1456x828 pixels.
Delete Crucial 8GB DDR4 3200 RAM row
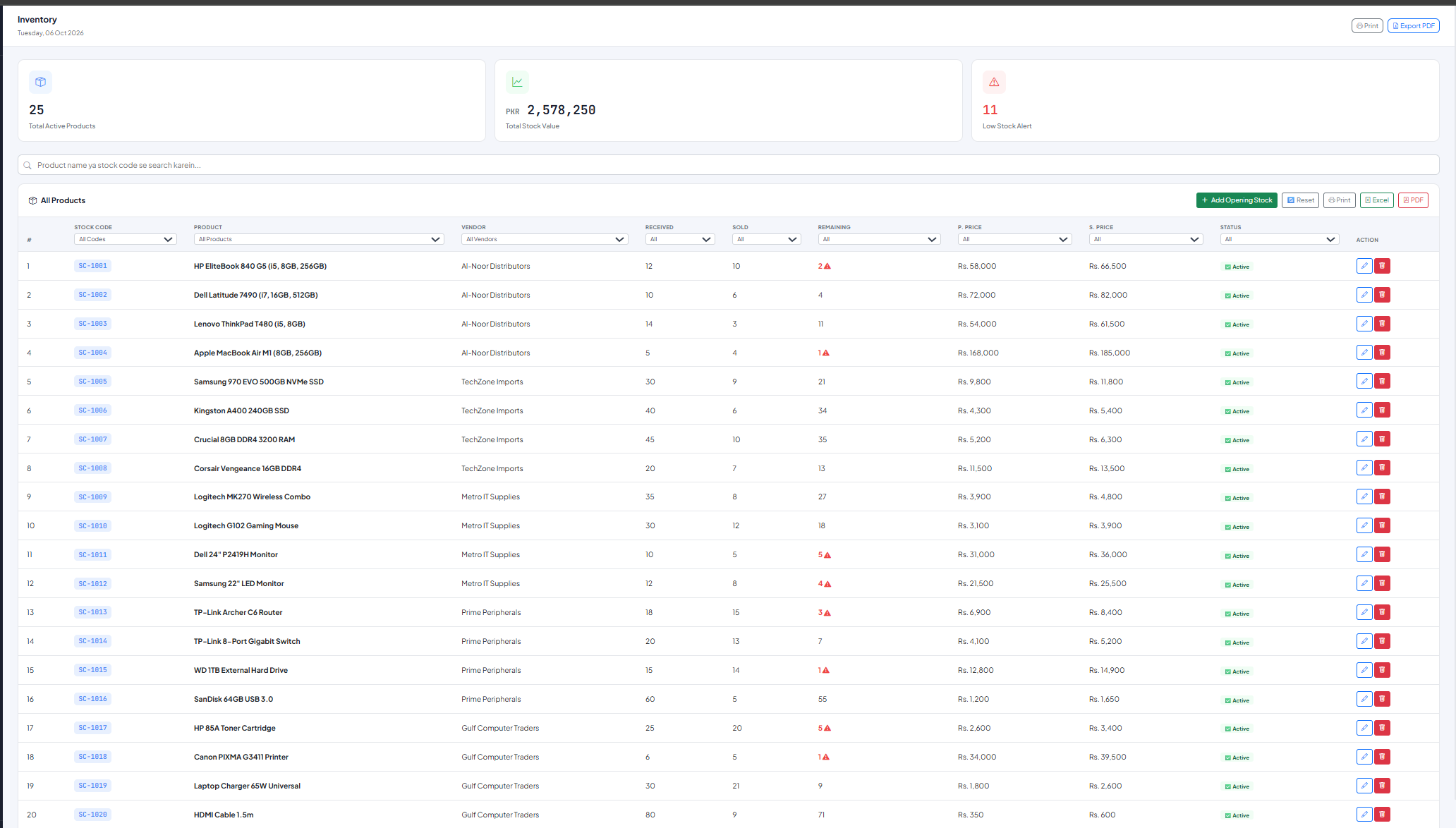point(1382,439)
